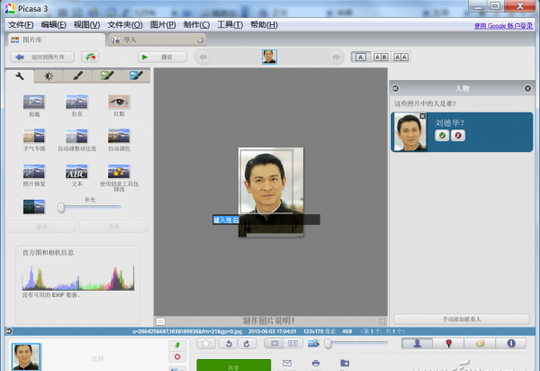This screenshot has width=540, height=371.
Task: Go to previous photo with left arrow
Action: click(203, 57)
